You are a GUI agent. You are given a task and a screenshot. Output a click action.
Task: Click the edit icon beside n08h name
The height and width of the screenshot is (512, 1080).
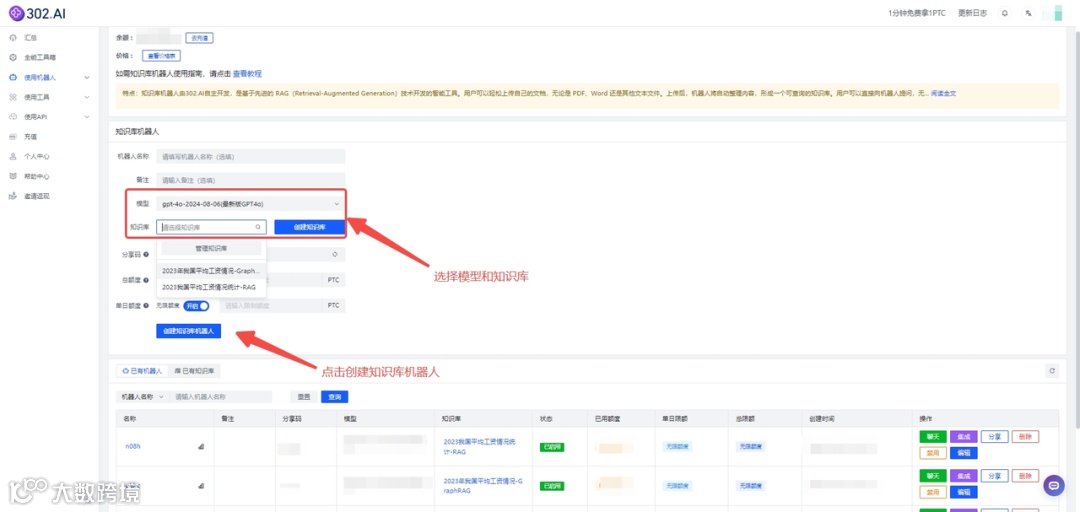201,447
